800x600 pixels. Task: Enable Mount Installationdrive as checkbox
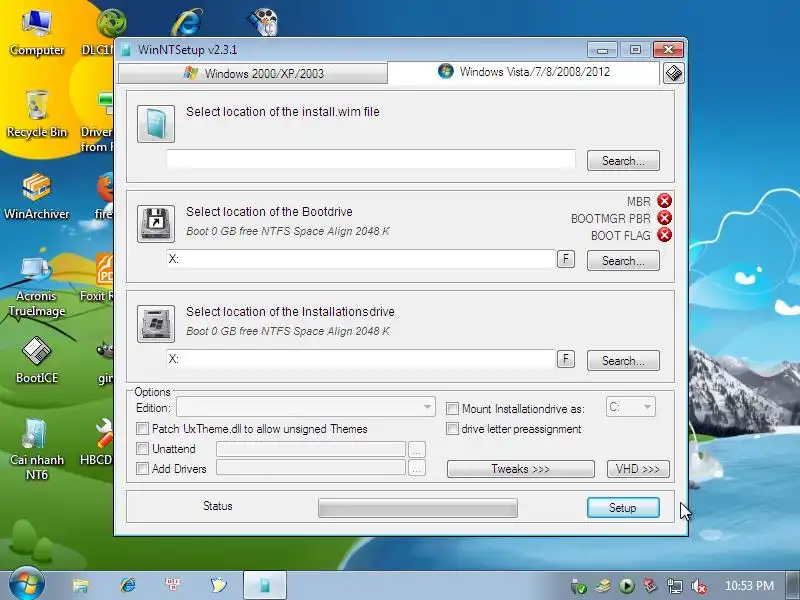452,408
